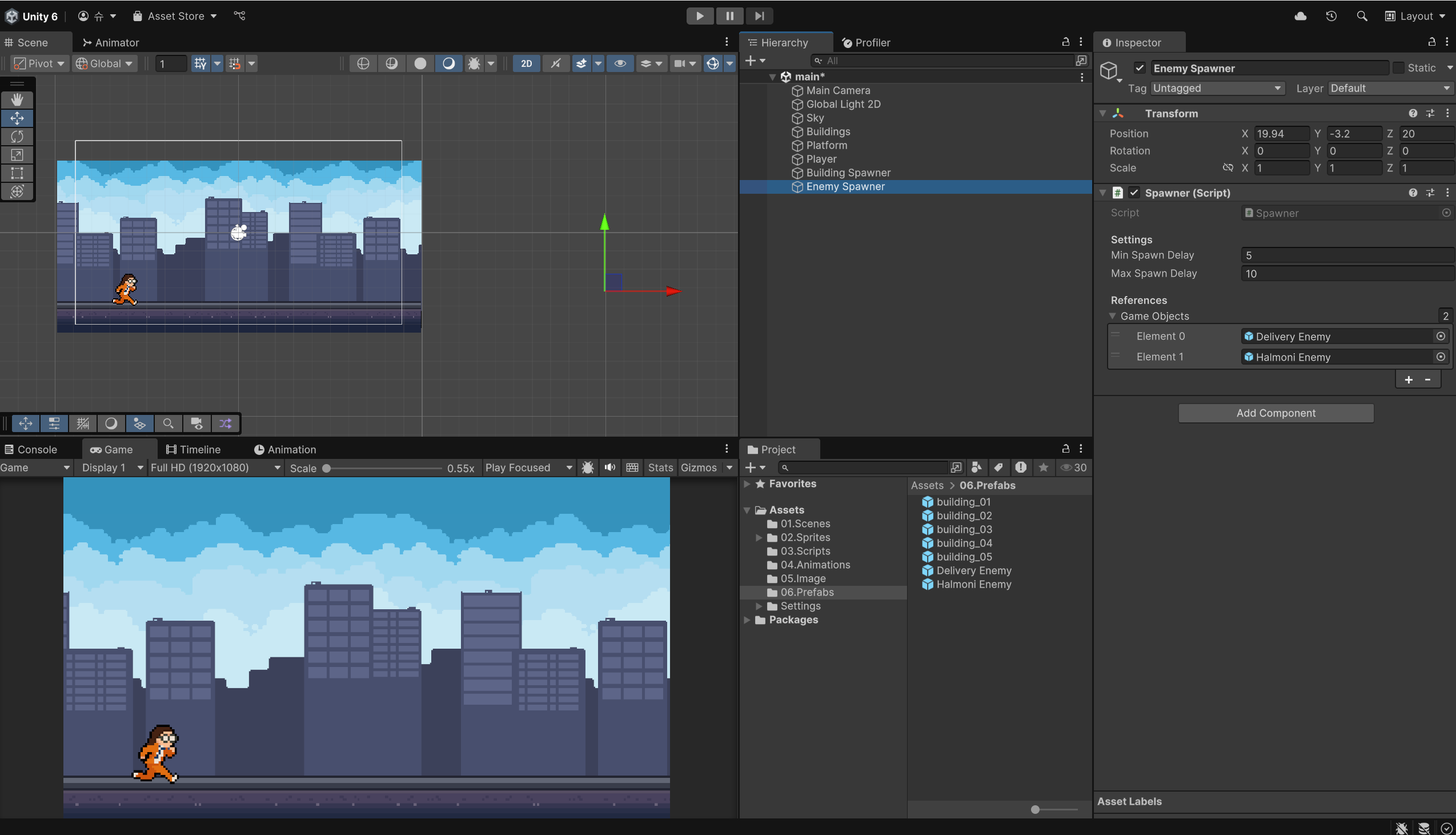Mute audio in Game view
The image size is (1456, 835).
(609, 468)
